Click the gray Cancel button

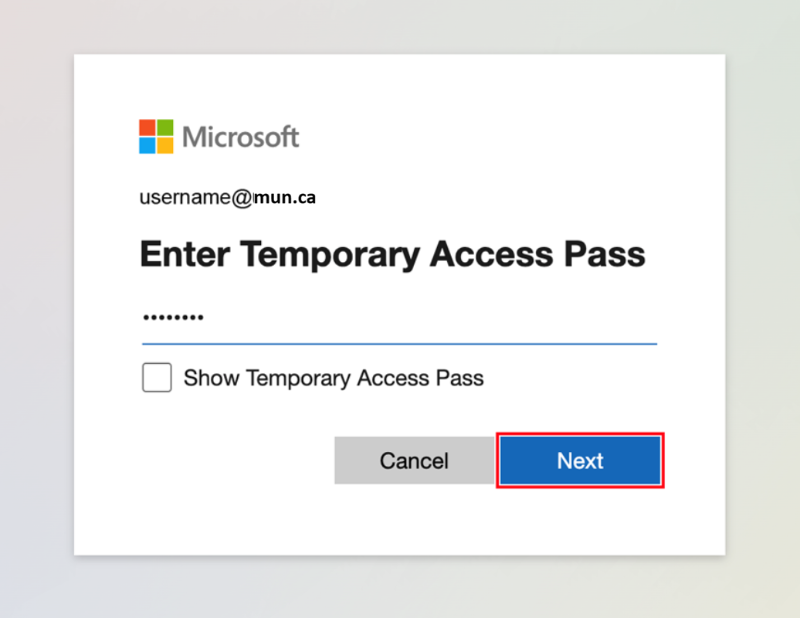[x=414, y=460]
